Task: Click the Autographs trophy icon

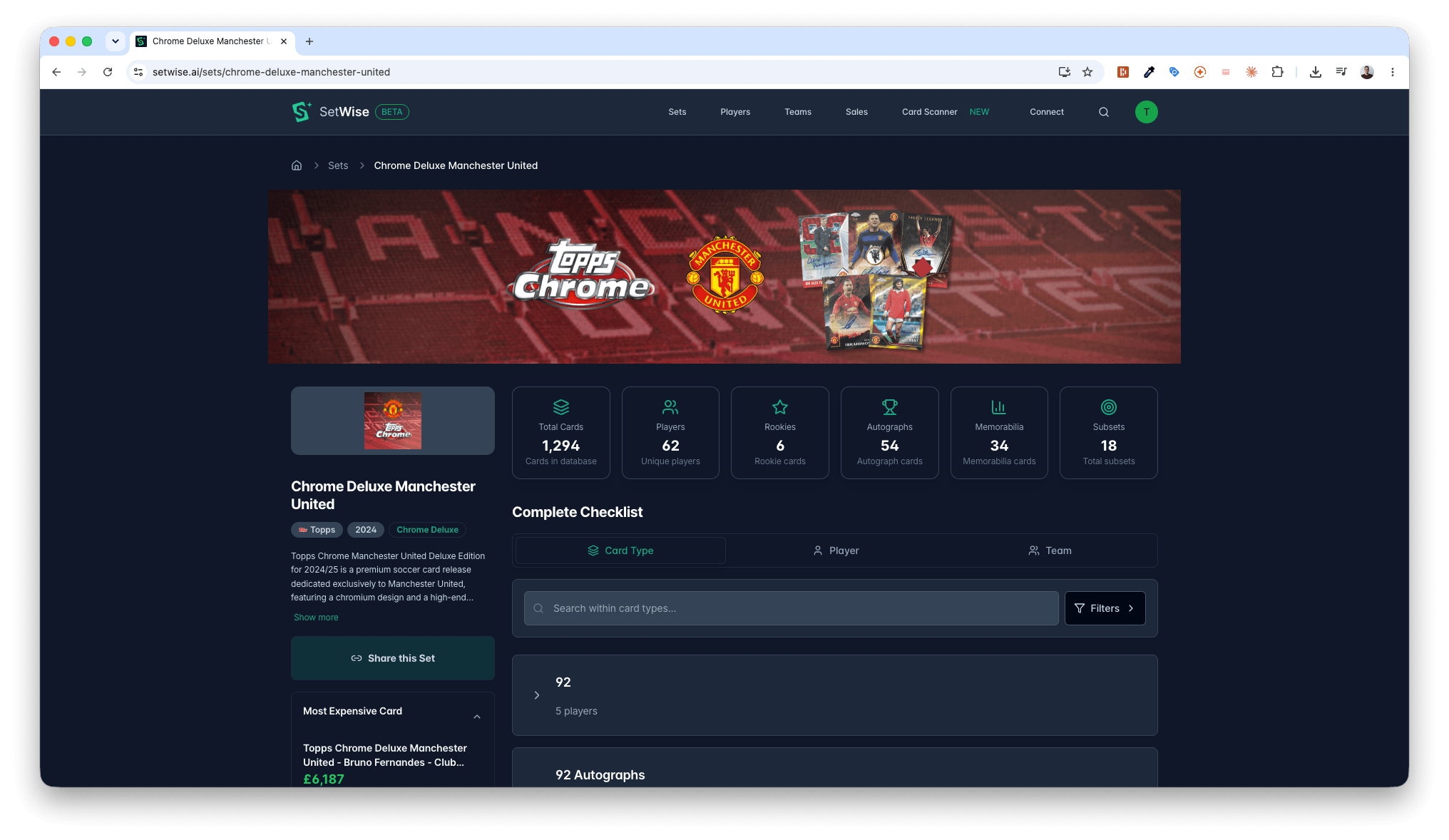Action: click(x=890, y=407)
